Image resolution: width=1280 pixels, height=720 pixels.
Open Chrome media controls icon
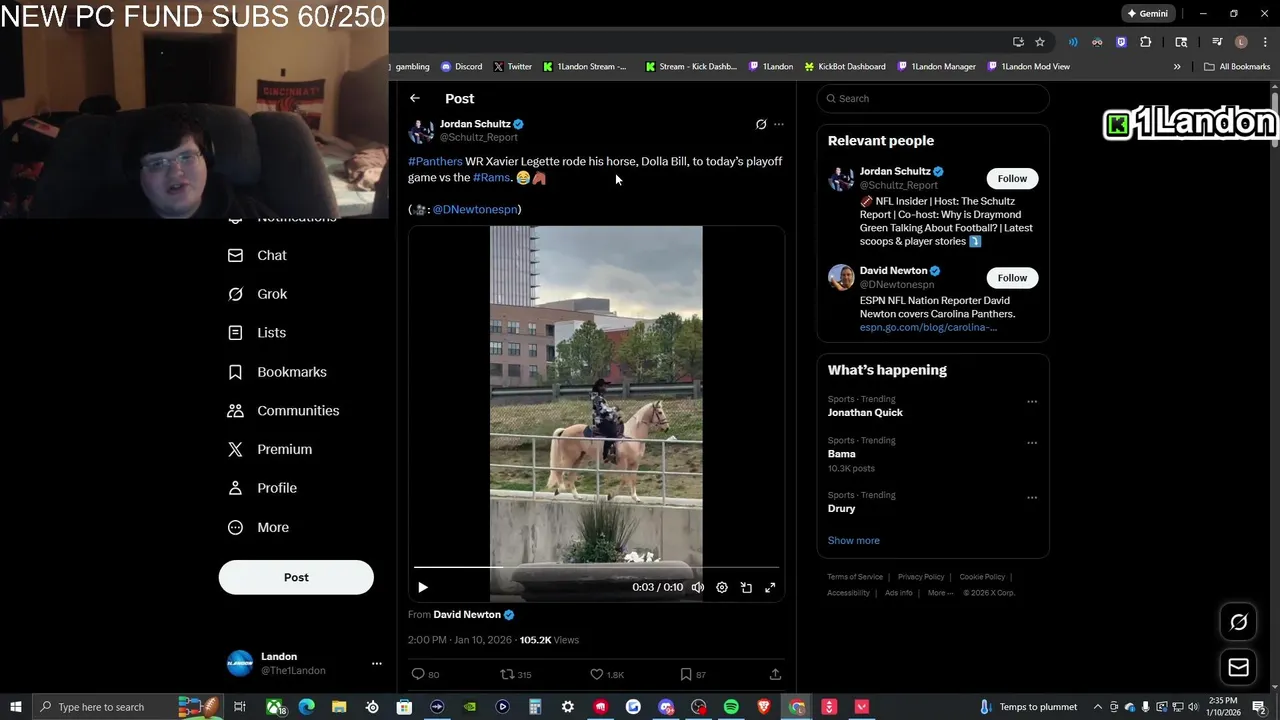coord(1217,42)
